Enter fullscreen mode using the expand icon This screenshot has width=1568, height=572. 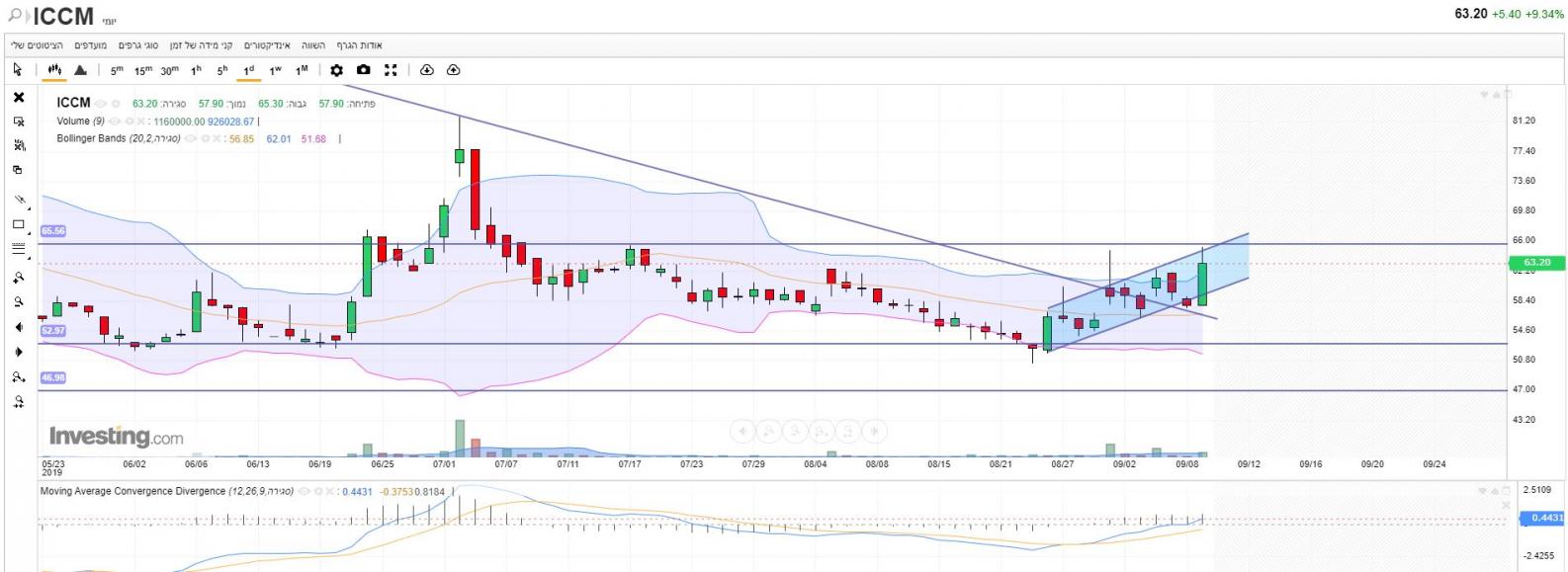click(x=391, y=70)
